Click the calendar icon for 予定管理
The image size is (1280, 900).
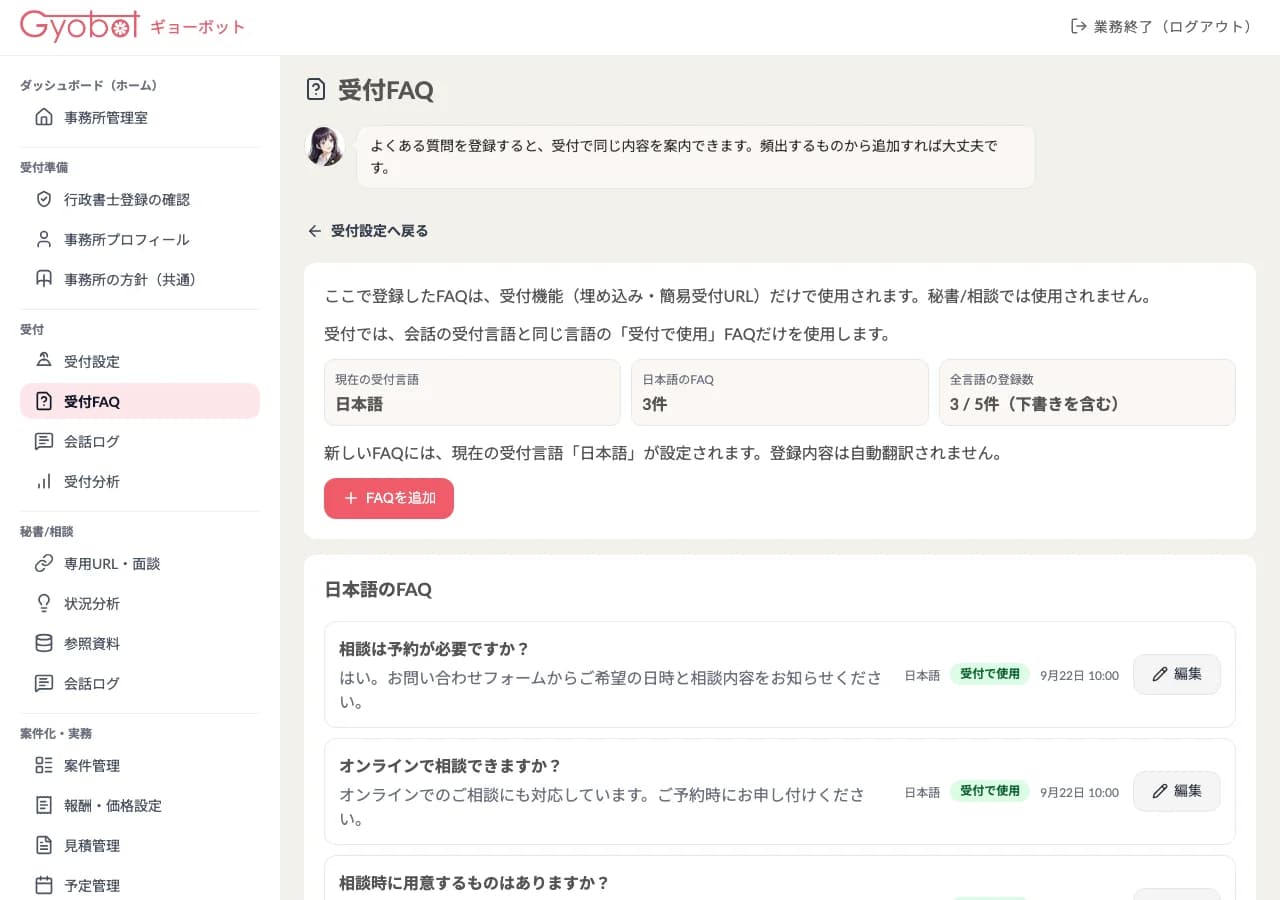[44, 885]
